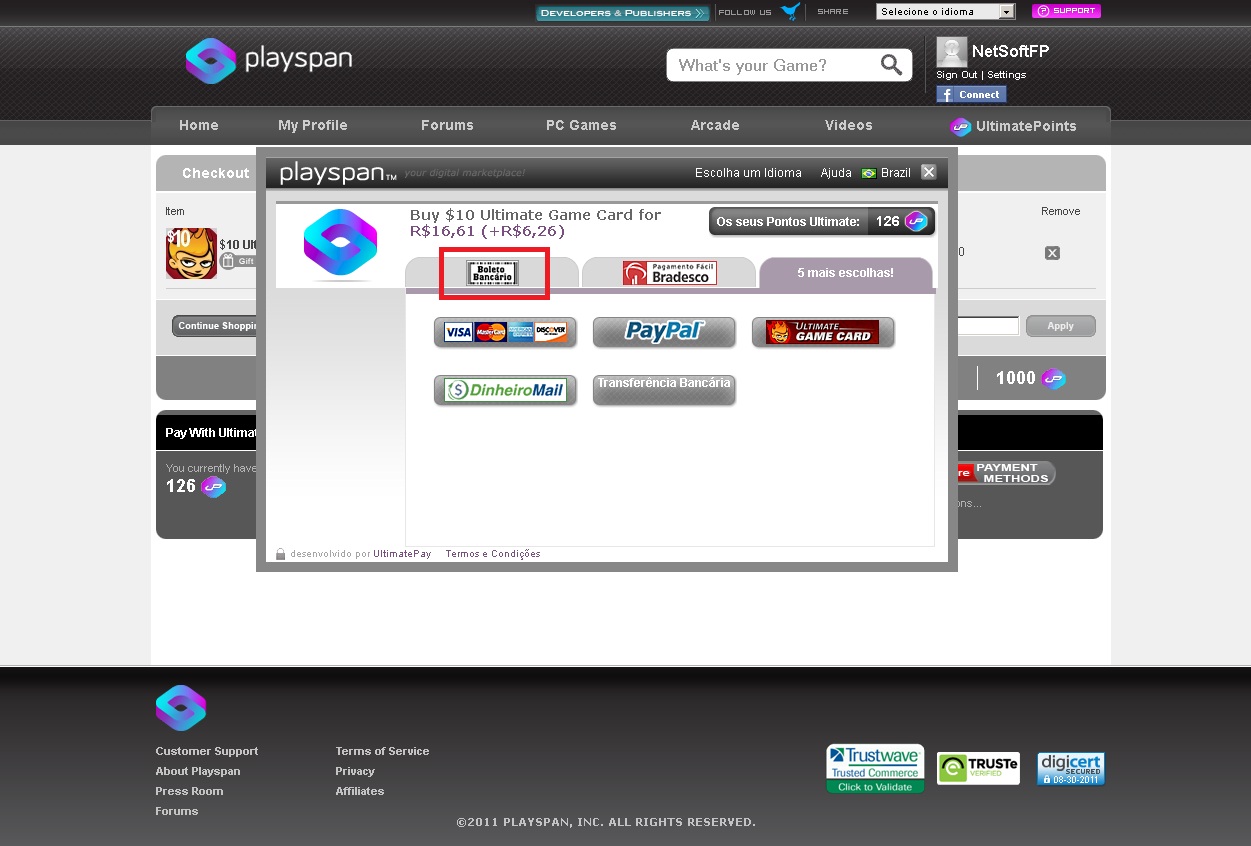This screenshot has height=846, width=1251.
Task: Choose PayPal payment option
Action: click(664, 332)
